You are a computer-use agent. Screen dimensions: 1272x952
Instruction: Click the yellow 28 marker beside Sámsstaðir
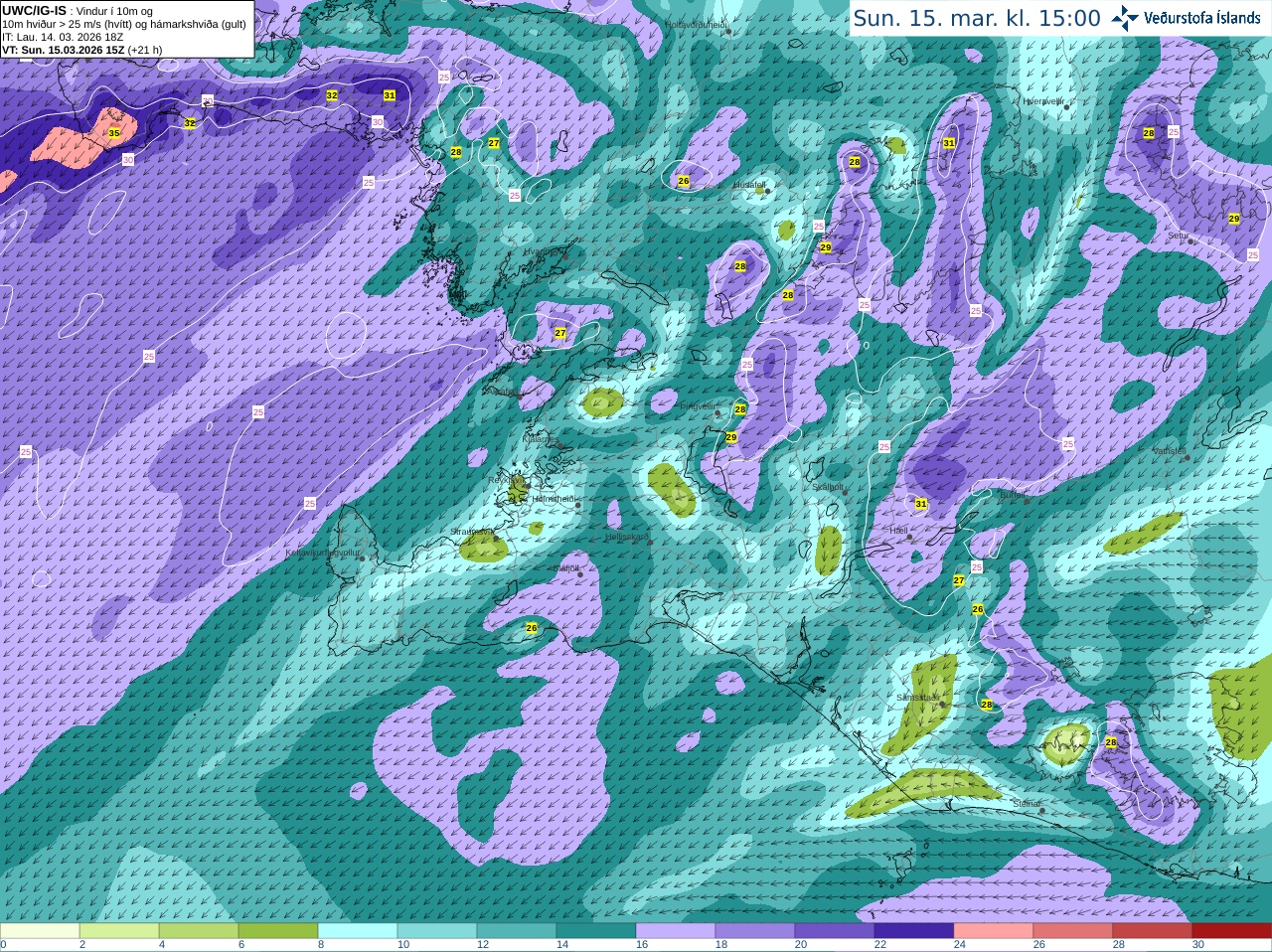pyautogui.click(x=987, y=705)
